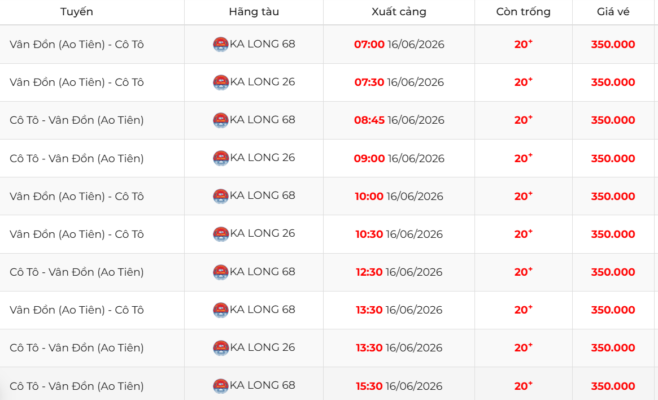Viewport: 658px width, 400px height.
Task: Click the 350.000 price in 10:00 row
Action: pos(613,196)
